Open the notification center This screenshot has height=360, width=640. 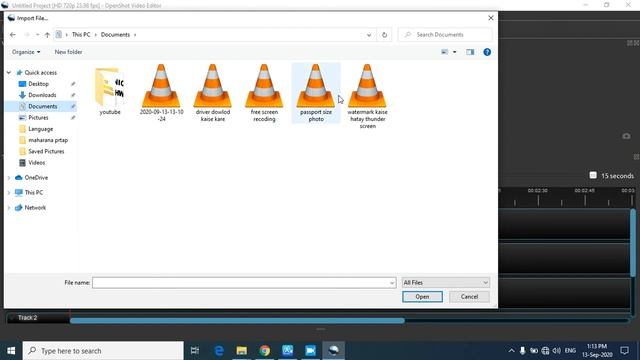624,351
